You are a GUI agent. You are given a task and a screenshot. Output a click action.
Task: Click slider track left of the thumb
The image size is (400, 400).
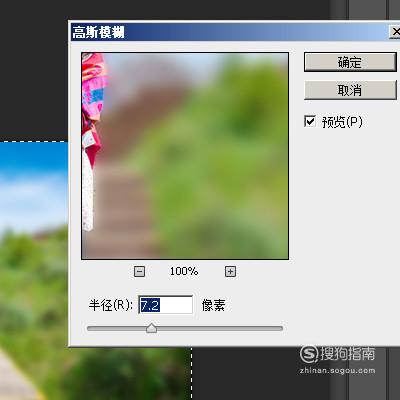pyautogui.click(x=117, y=328)
